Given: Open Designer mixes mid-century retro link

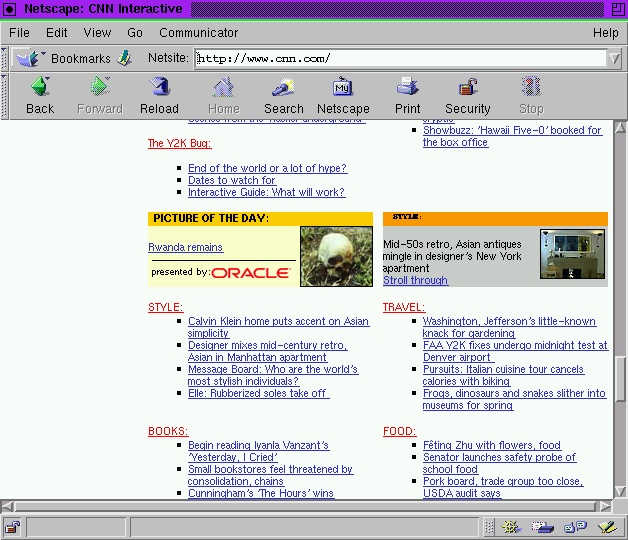Looking at the screenshot, I should pos(267,351).
